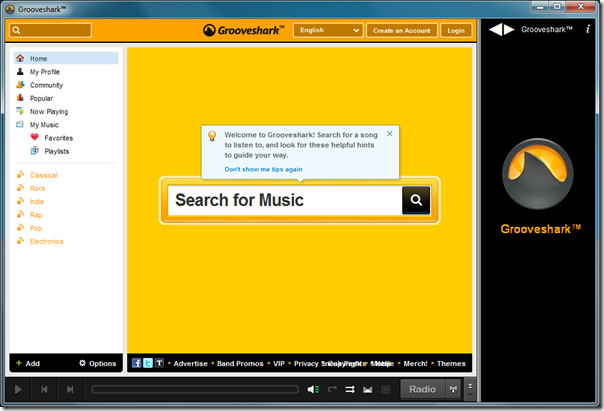
Task: Open the Themes footer link
Action: [x=451, y=364]
